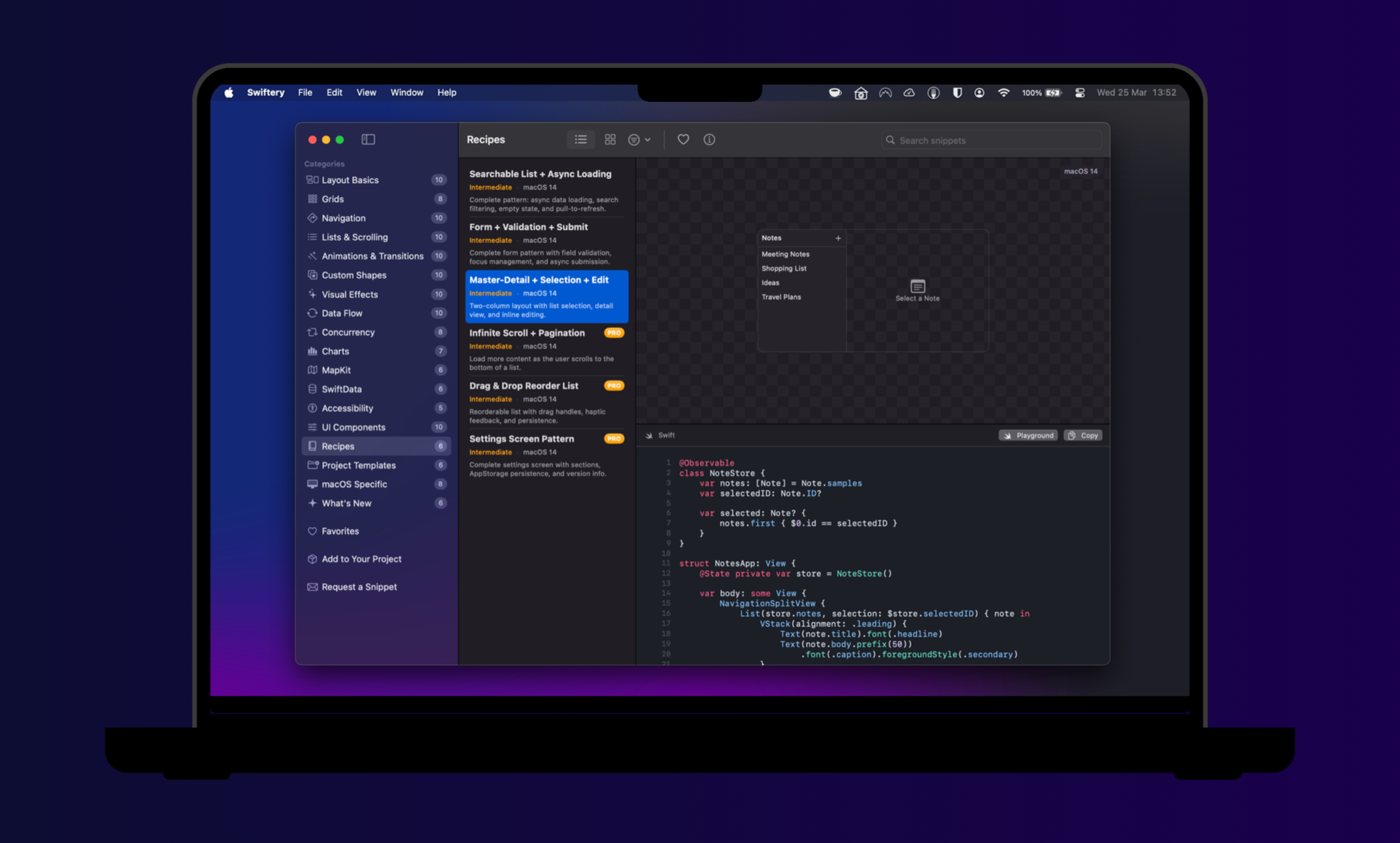Viewport: 1400px width, 843px height.
Task: Open the Apple menu
Action: tap(229, 93)
